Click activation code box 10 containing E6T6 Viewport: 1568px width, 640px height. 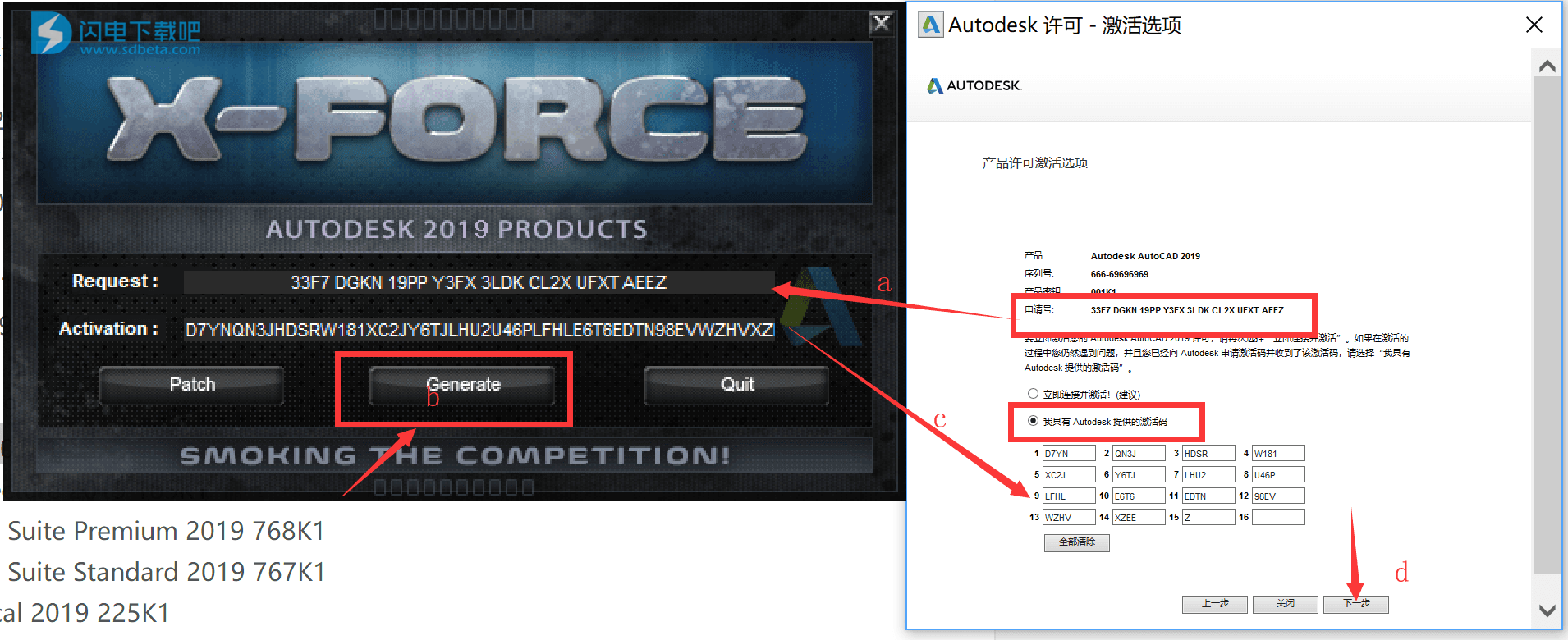pyautogui.click(x=1139, y=496)
